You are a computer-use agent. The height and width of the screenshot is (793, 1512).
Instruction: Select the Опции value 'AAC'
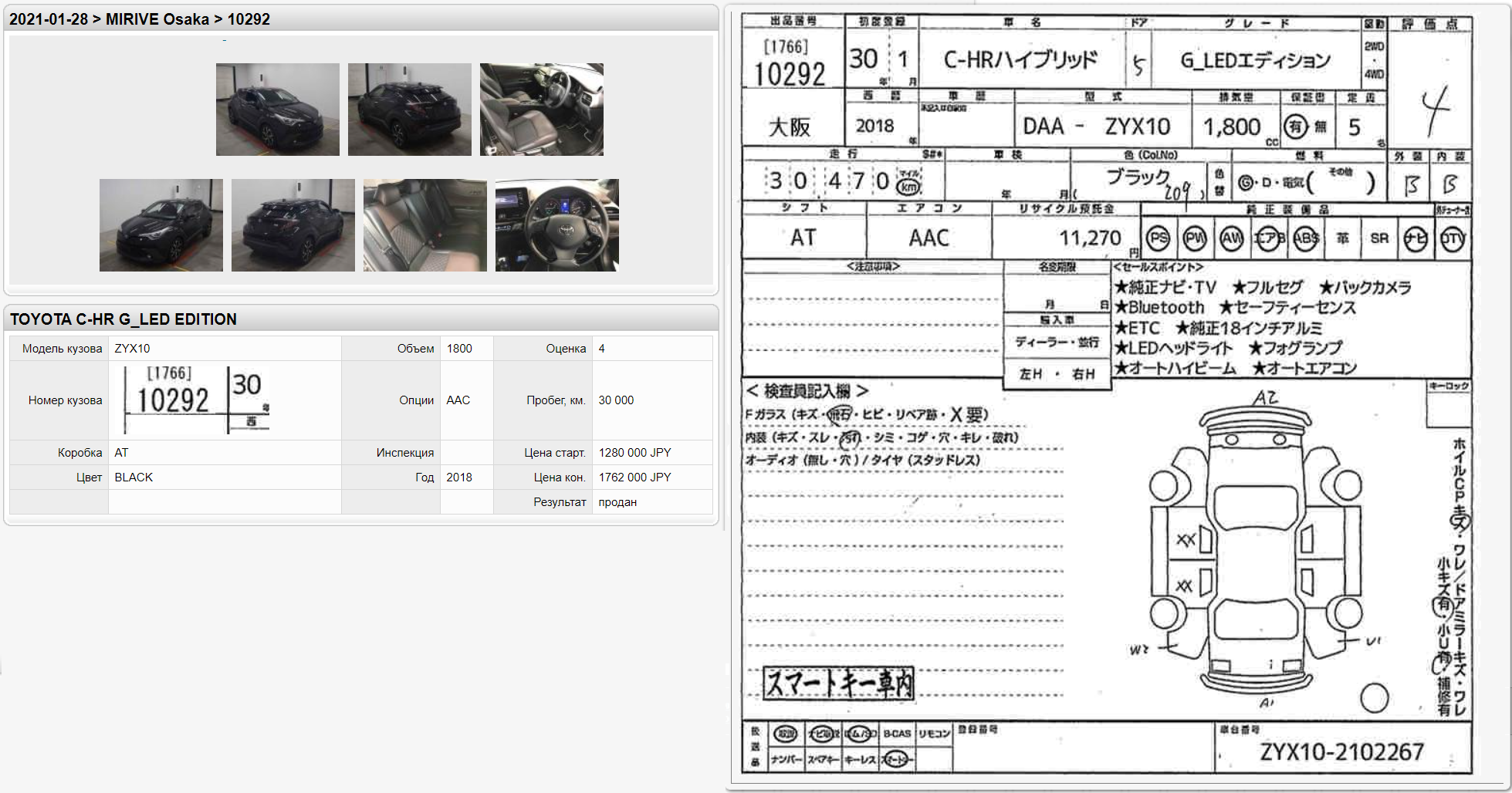coord(458,400)
